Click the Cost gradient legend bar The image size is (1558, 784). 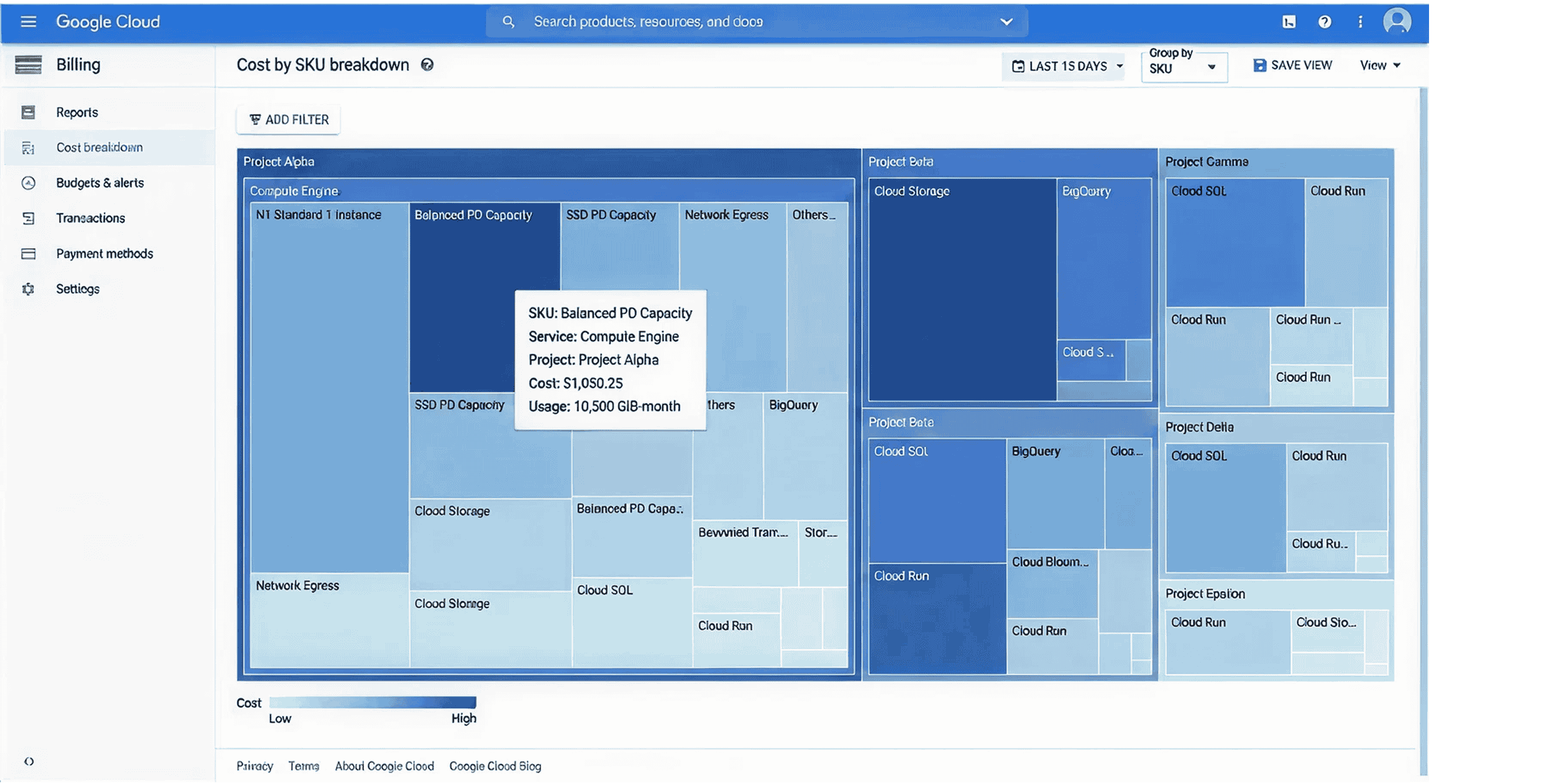pos(373,702)
